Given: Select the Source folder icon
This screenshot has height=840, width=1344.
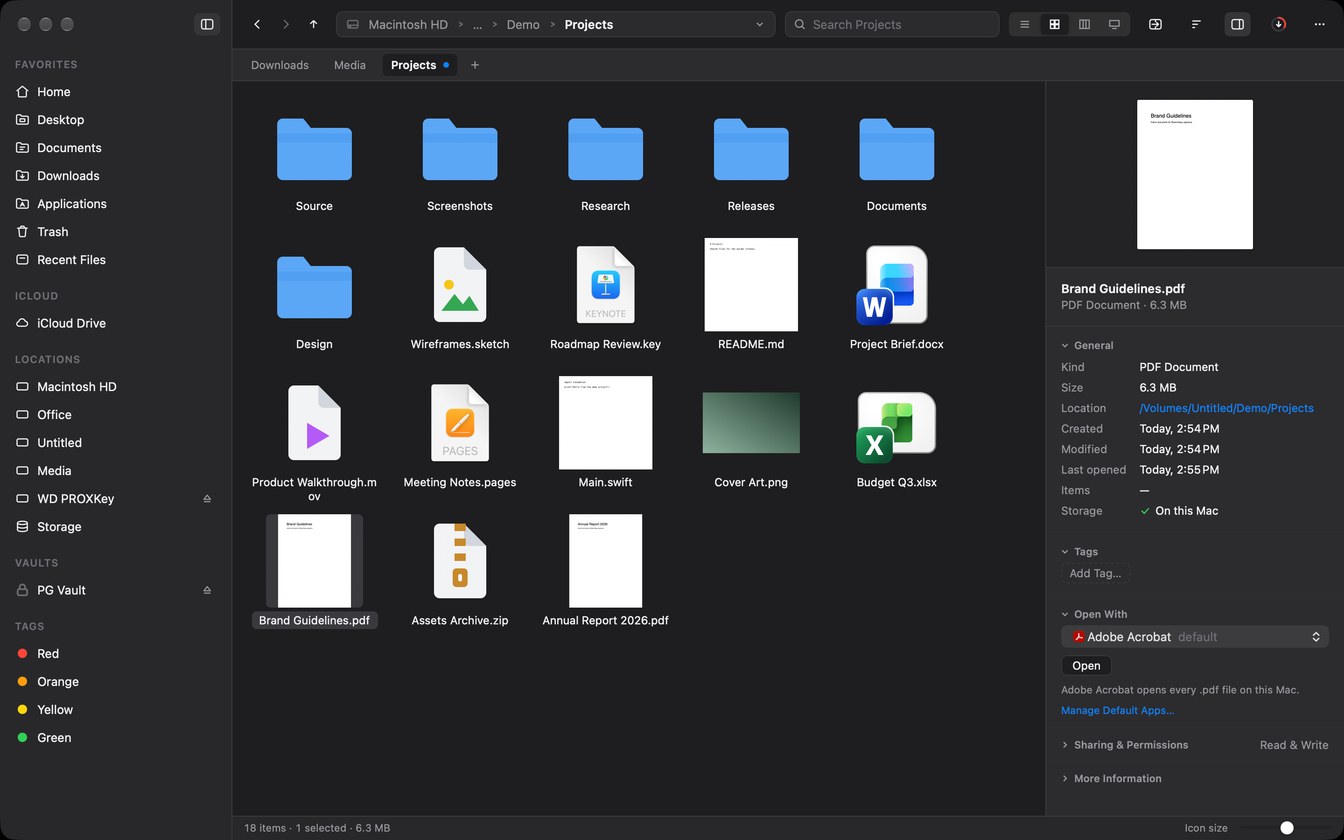Looking at the screenshot, I should point(314,149).
